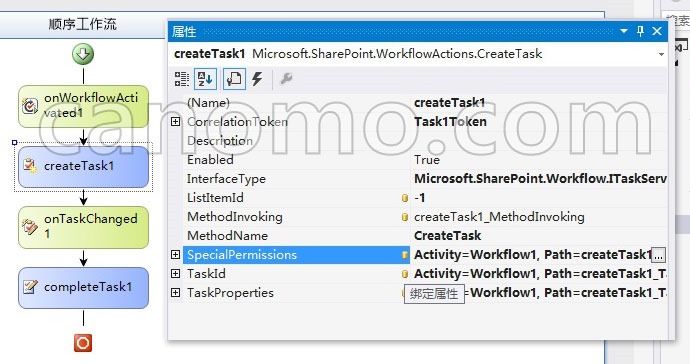The image size is (690, 364).
Task: Open the properties window position menu arrow
Action: pos(624,31)
